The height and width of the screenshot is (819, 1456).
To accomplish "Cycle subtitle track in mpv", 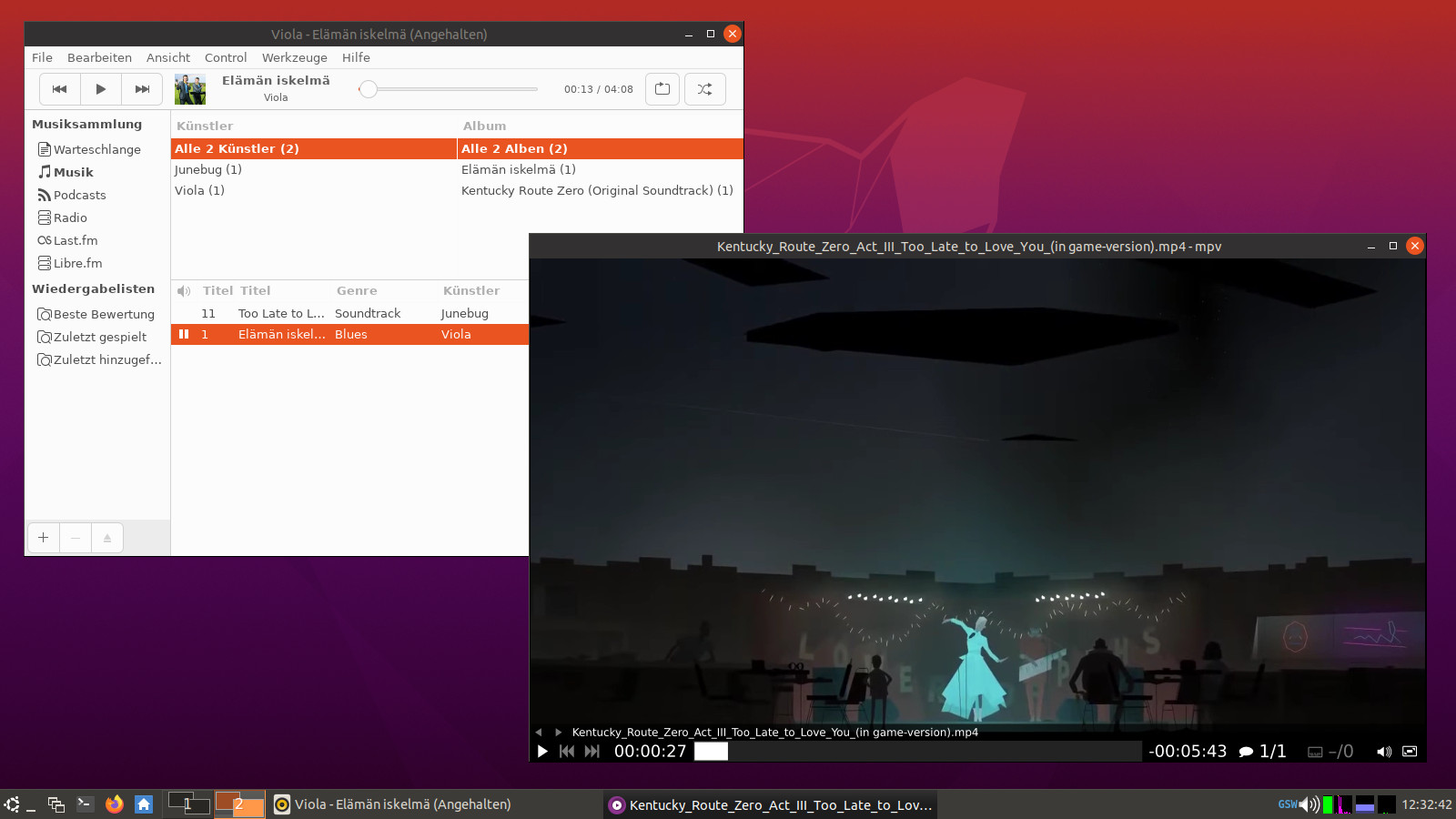I will (1330, 752).
